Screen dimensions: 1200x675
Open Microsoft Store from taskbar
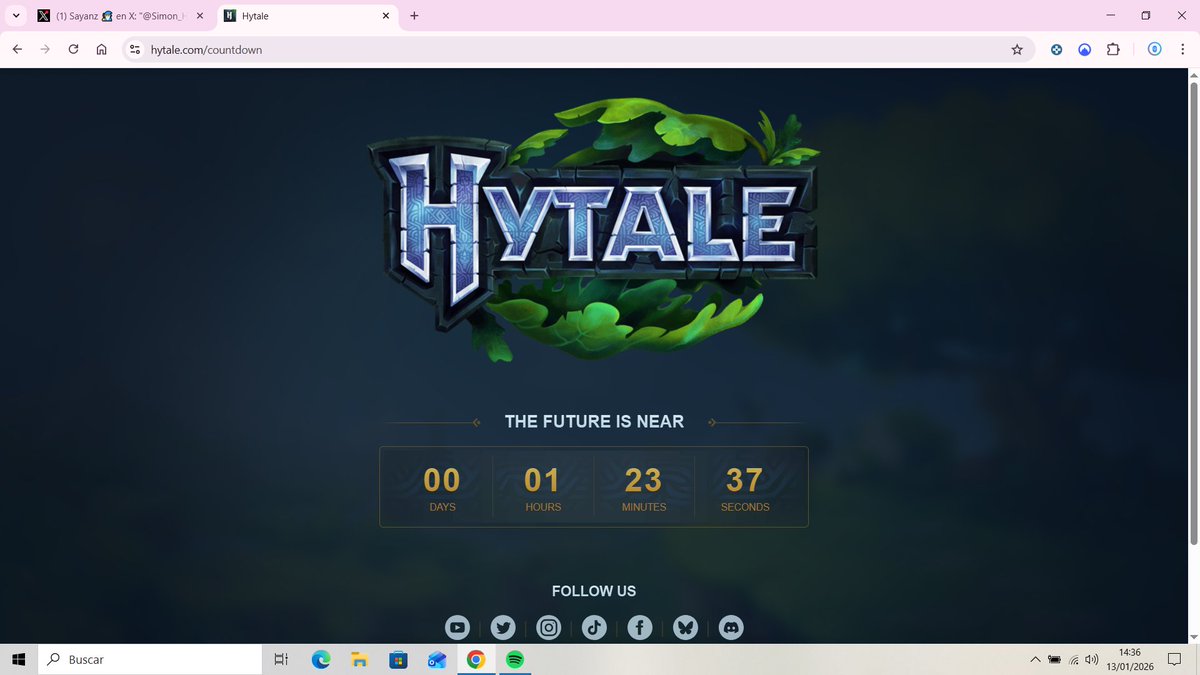pyautogui.click(x=398, y=659)
